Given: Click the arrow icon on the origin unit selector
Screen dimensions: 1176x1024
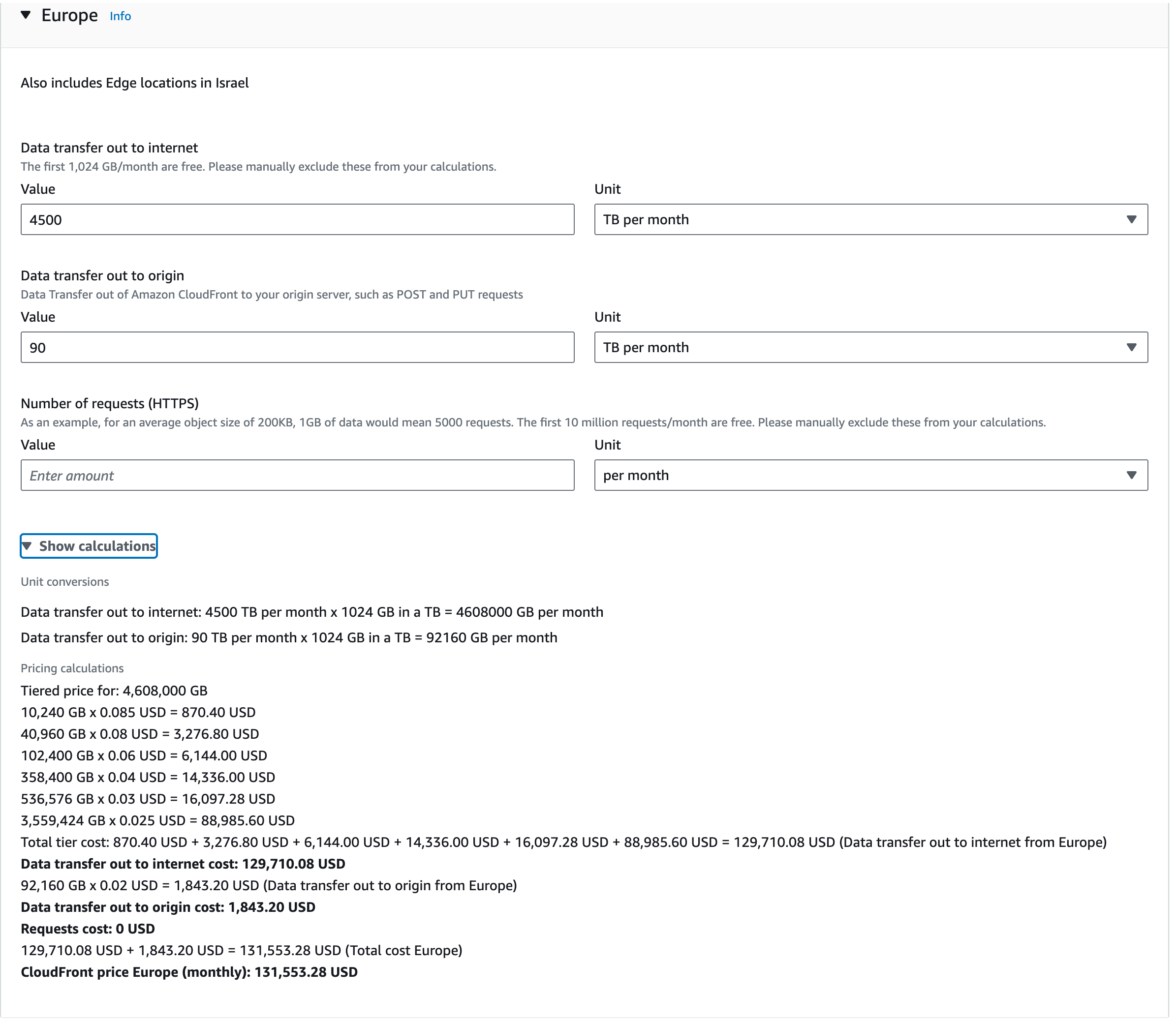Looking at the screenshot, I should [x=1131, y=348].
